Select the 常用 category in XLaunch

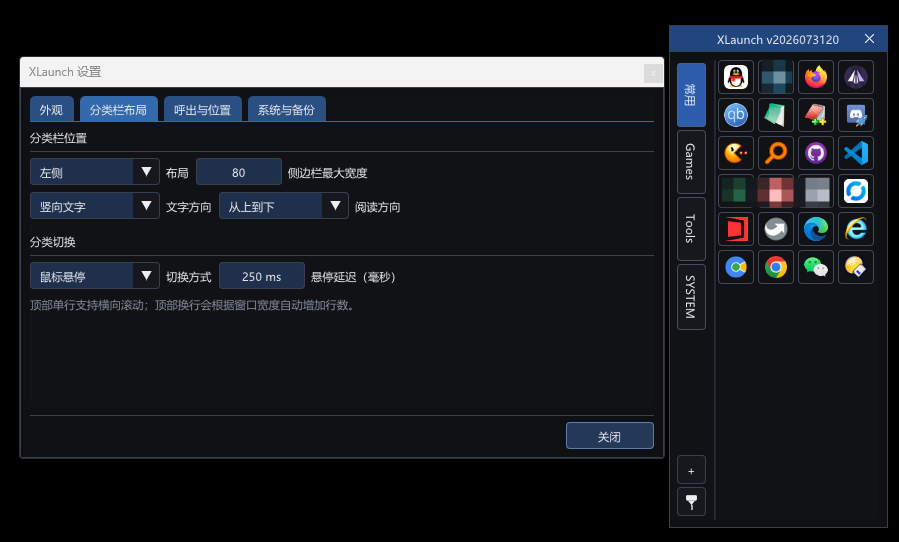click(x=691, y=95)
